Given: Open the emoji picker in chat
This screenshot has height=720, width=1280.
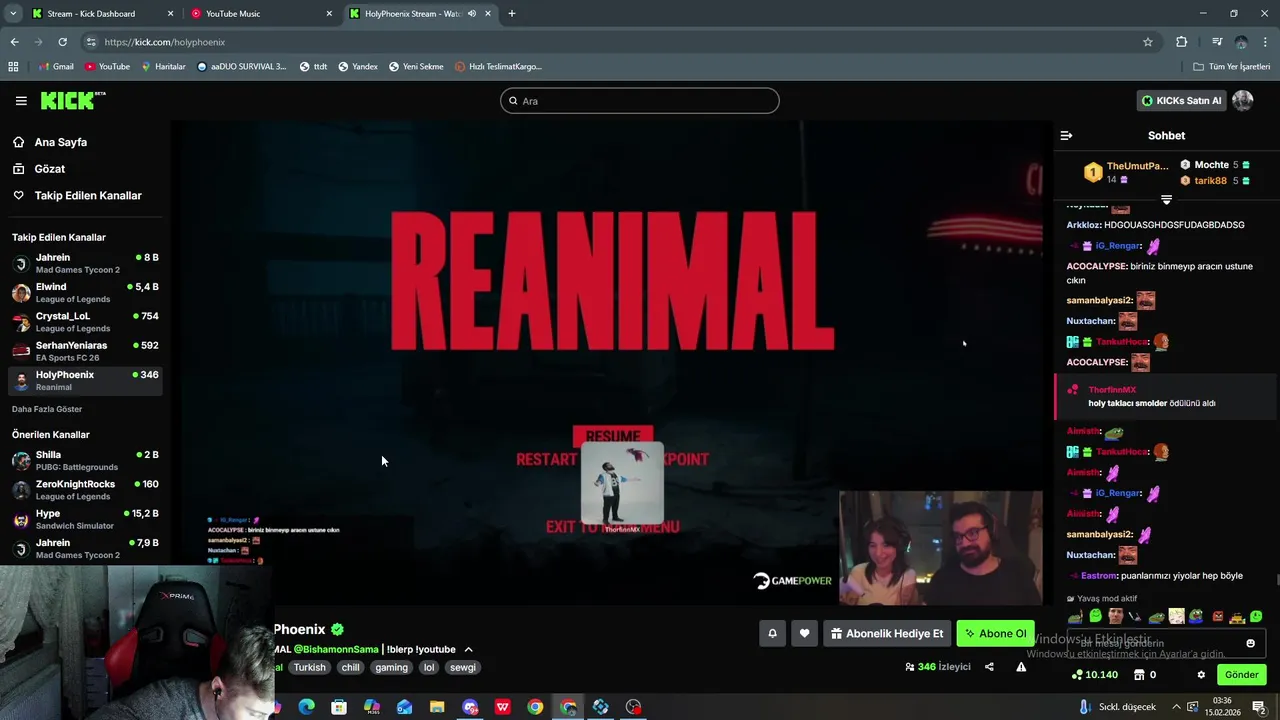Looking at the screenshot, I should point(1250,643).
